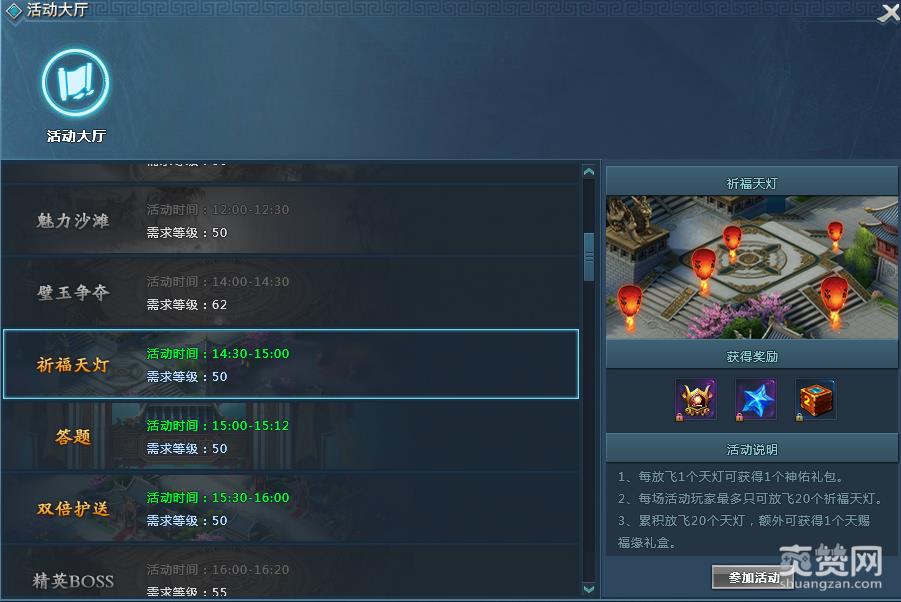
Task: Click the scroll up arrow of list
Action: point(589,171)
